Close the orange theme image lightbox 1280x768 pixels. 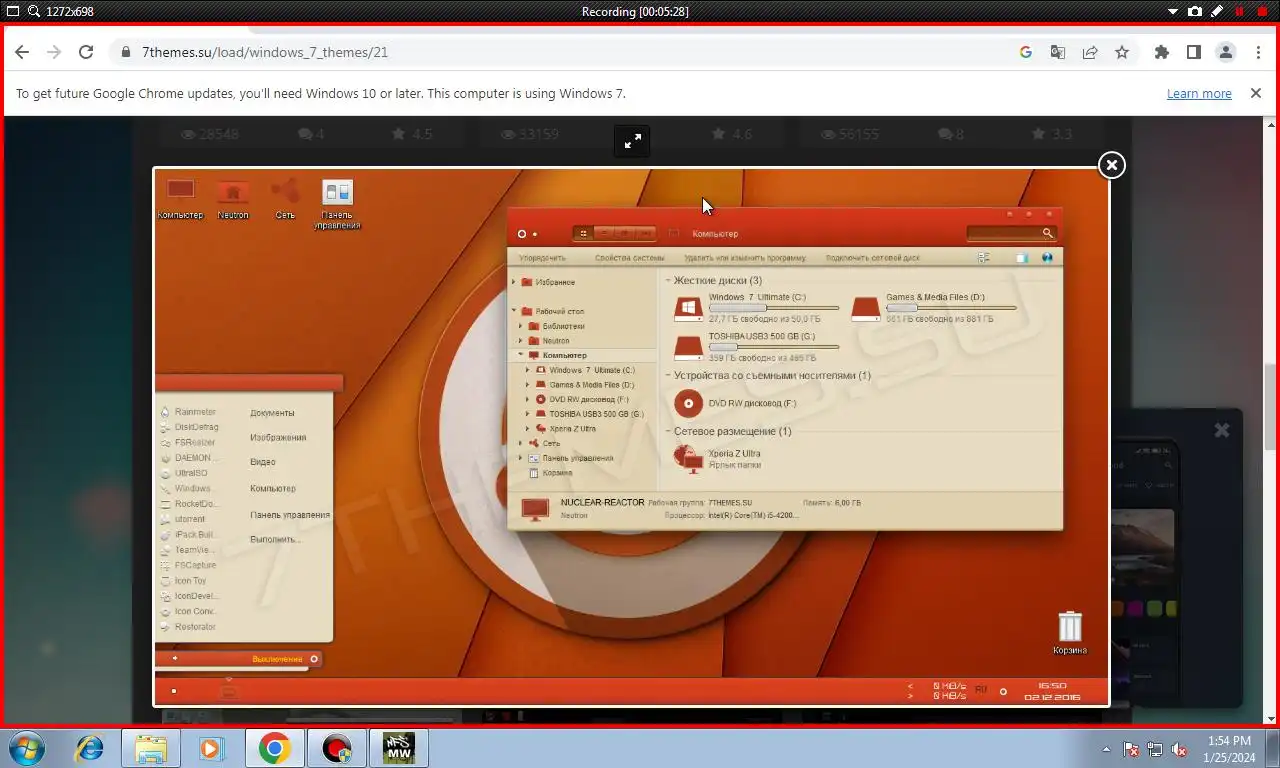pos(1112,165)
